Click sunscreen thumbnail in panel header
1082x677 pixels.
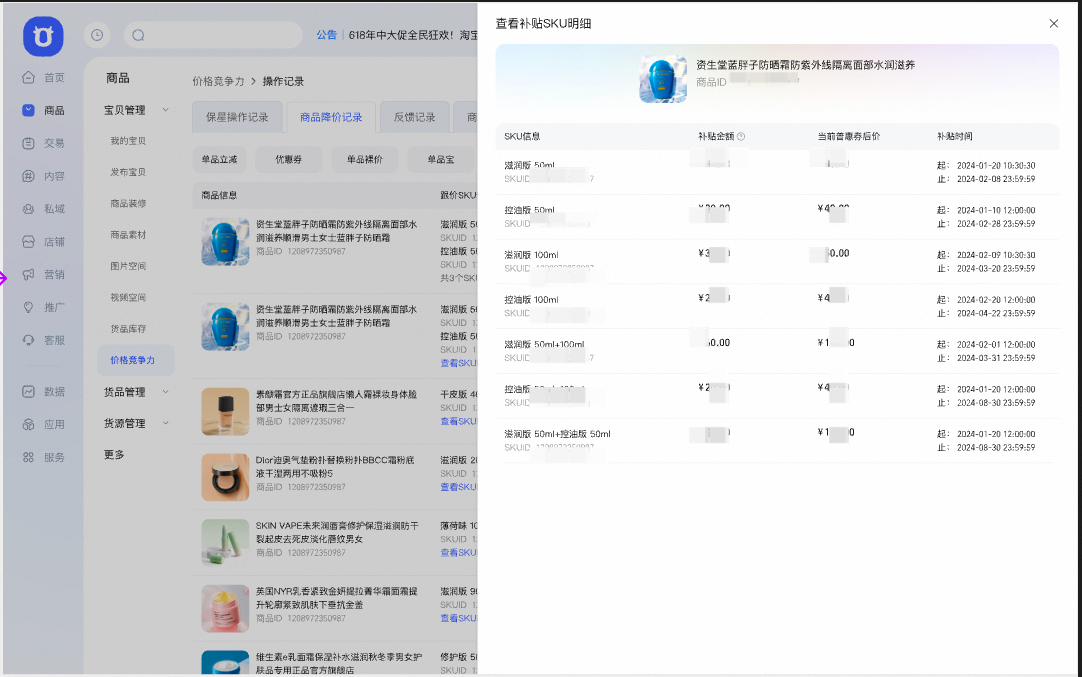pyautogui.click(x=663, y=79)
